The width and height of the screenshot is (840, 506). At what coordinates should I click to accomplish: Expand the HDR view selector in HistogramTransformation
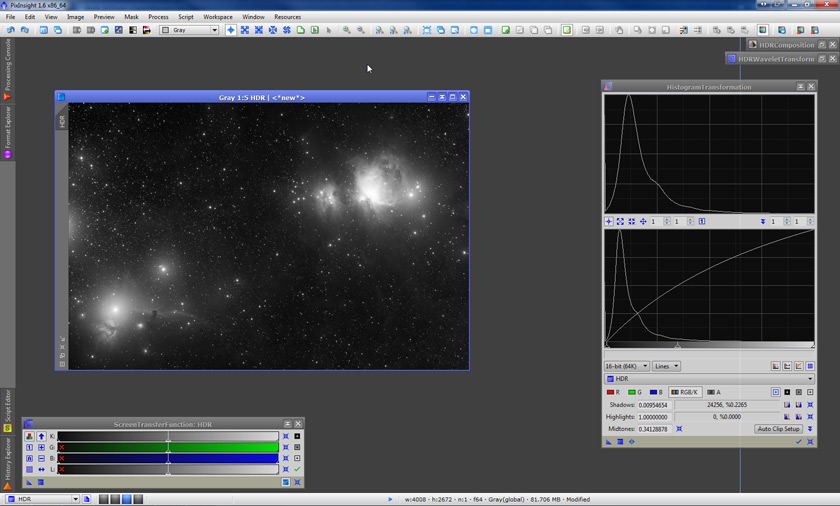(709, 379)
